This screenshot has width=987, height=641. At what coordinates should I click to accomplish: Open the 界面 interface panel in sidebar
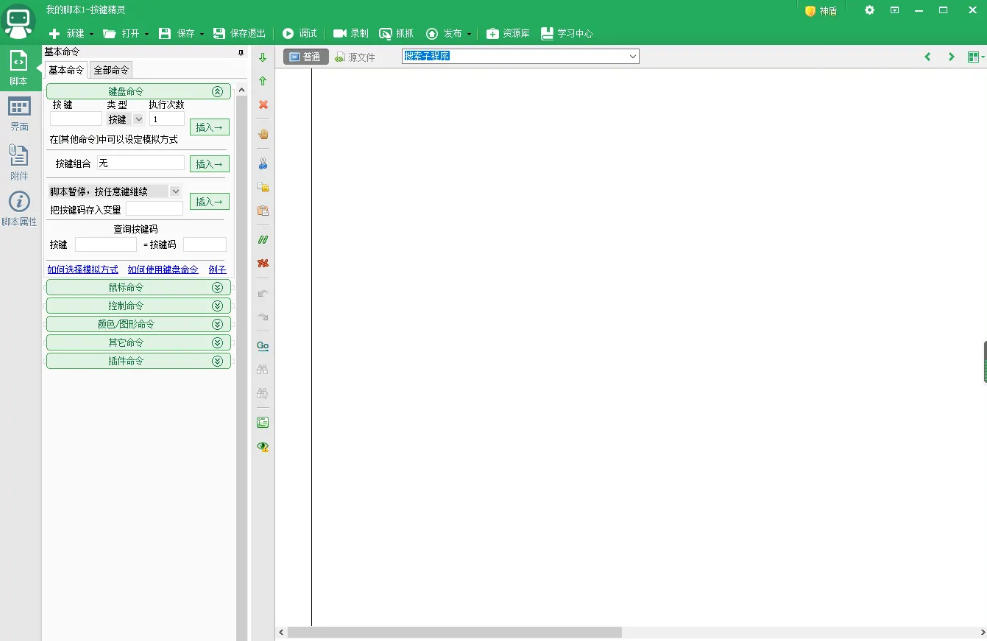tap(19, 113)
